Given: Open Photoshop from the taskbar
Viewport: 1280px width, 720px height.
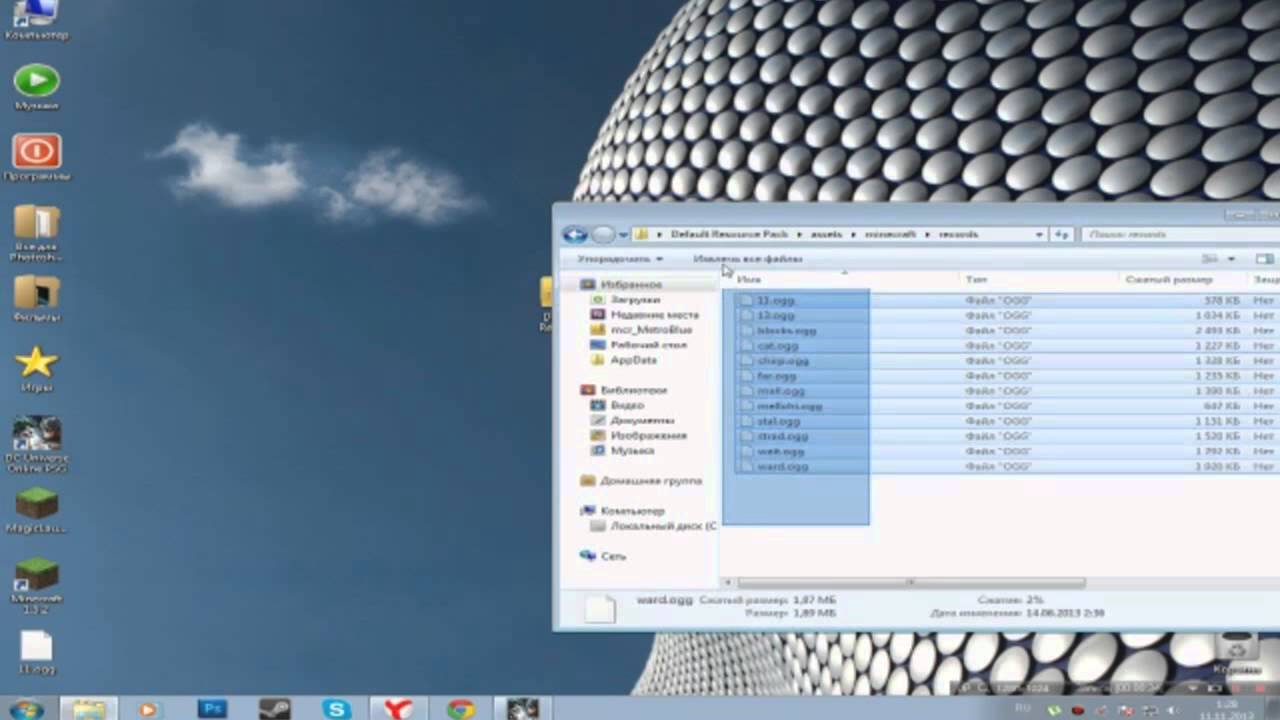Looking at the screenshot, I should 212,709.
